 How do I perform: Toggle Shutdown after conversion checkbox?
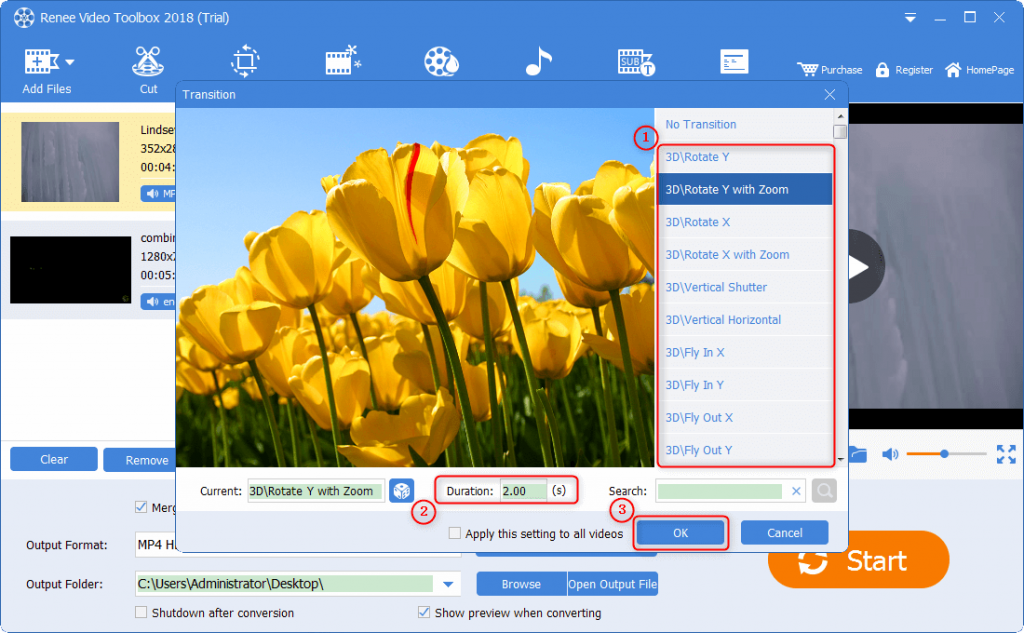tap(141, 612)
